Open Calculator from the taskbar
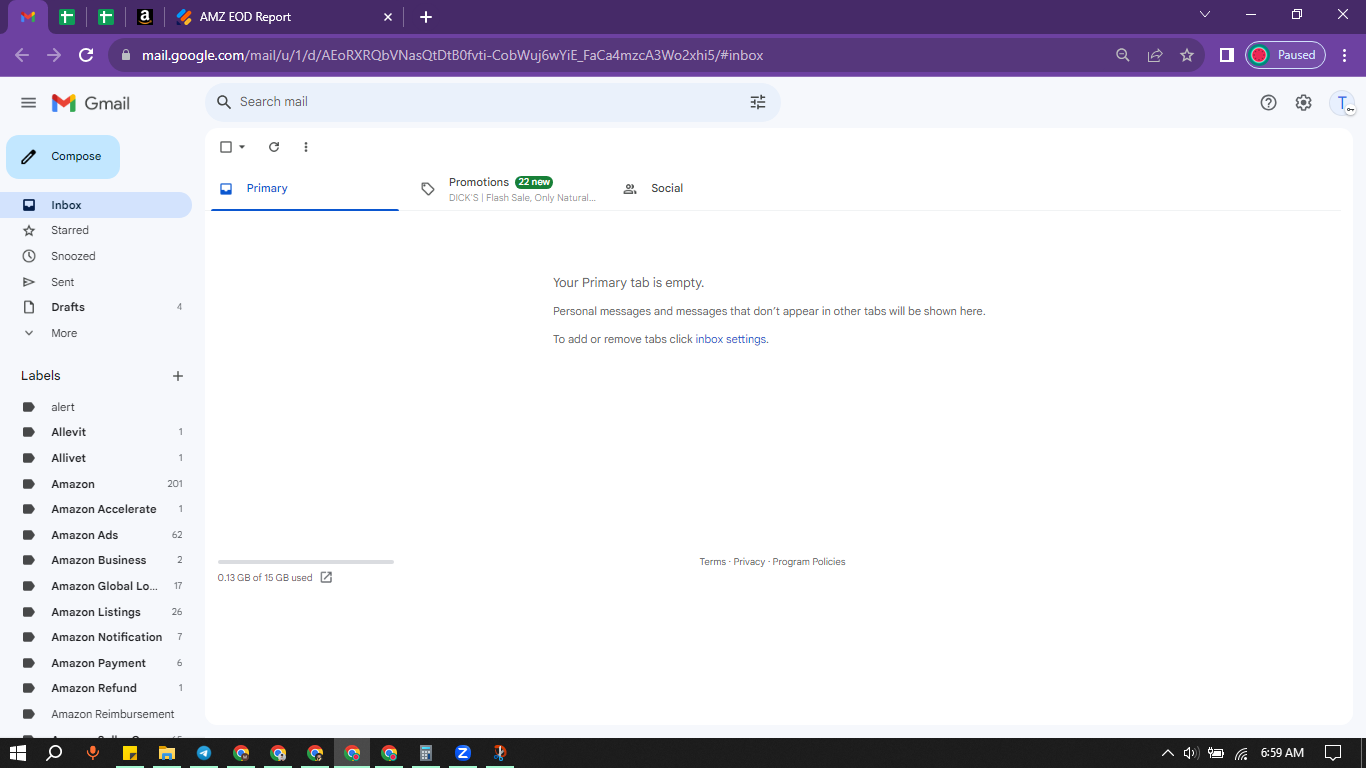Image resolution: width=1366 pixels, height=768 pixels. [426, 753]
